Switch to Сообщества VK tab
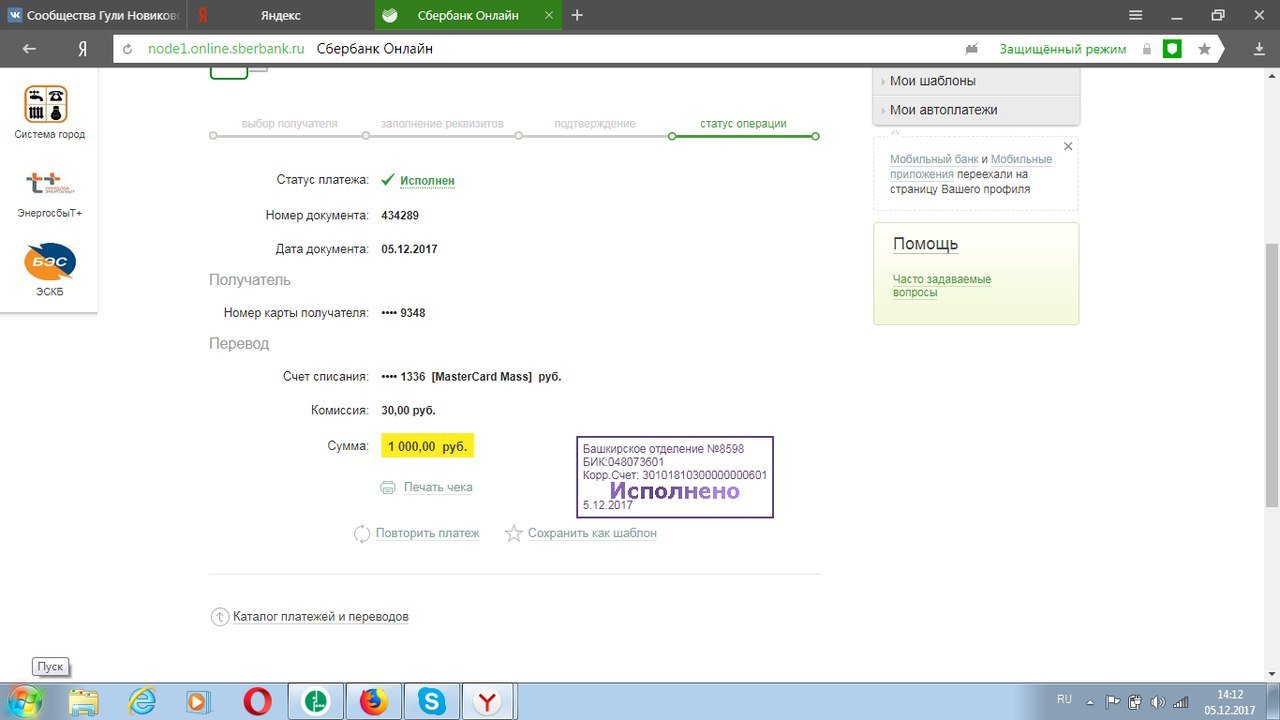This screenshot has height=720, width=1280. pyautogui.click(x=93, y=15)
